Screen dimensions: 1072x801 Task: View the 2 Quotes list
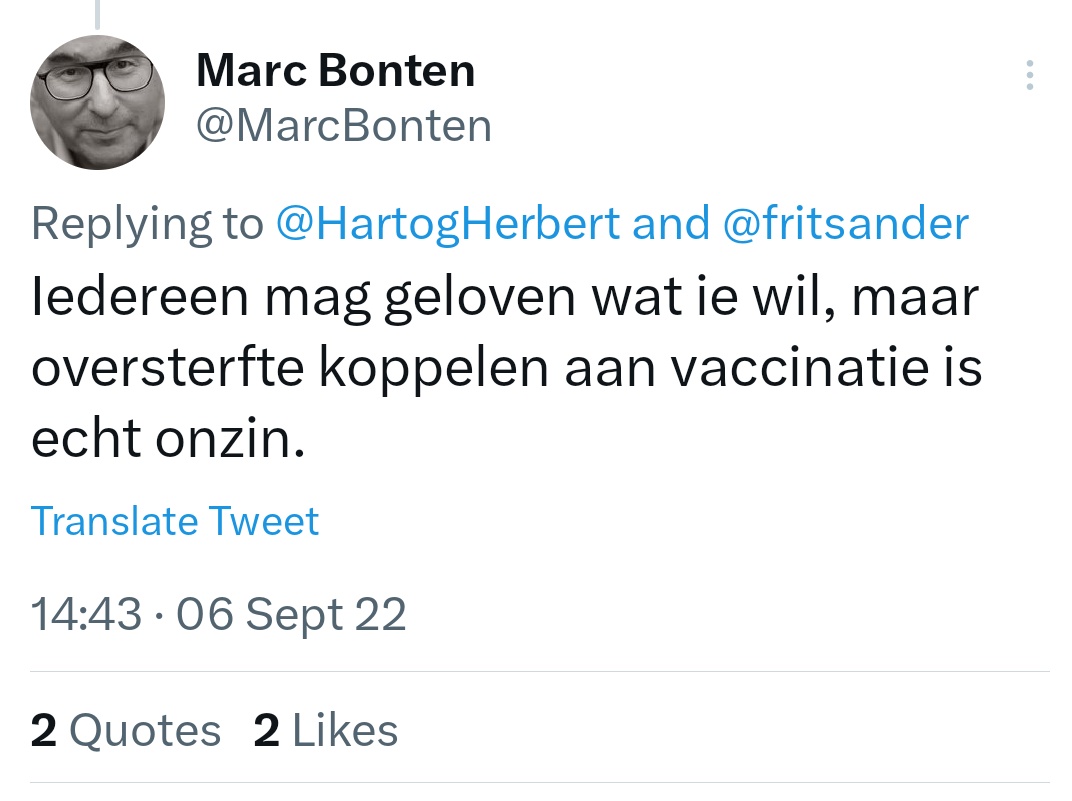[x=126, y=731]
